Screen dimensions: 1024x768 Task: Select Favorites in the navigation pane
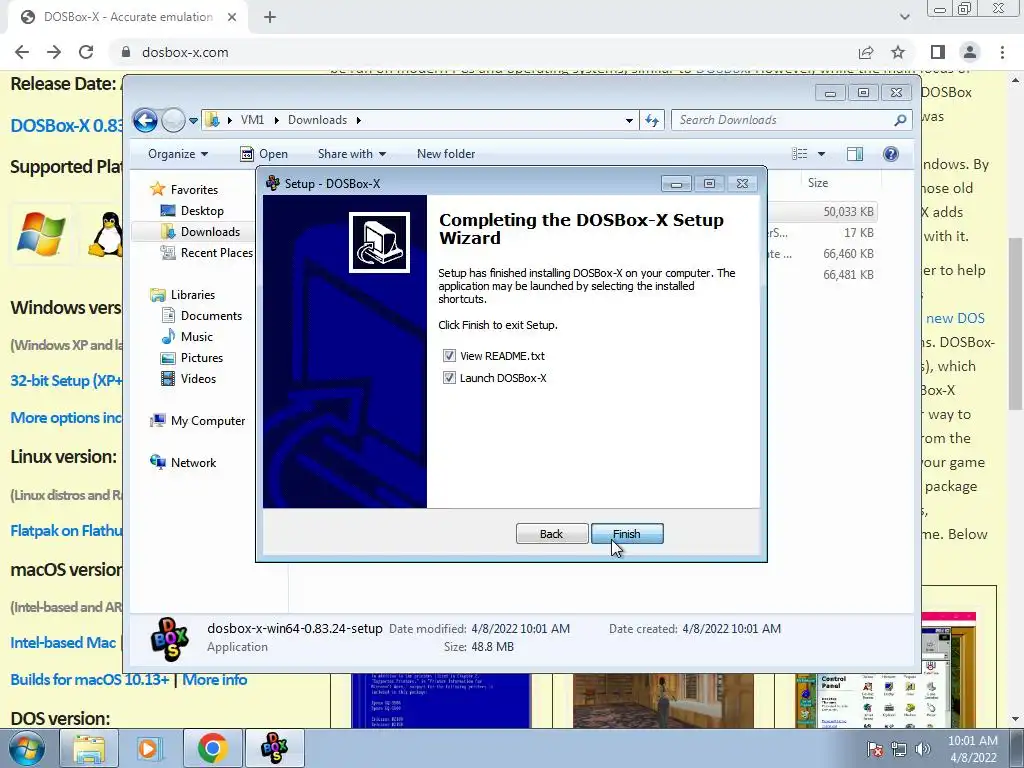pos(194,190)
